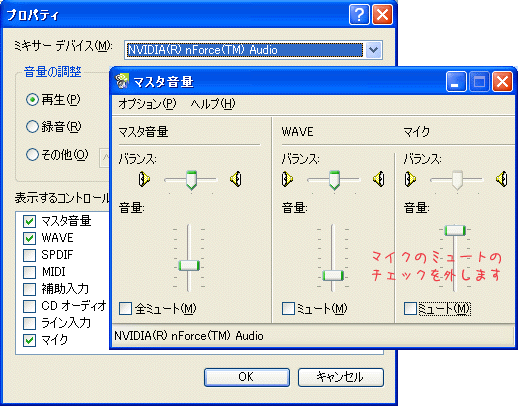518x406 pixels.
Task: Click the キャンセル button
Action: [x=341, y=377]
